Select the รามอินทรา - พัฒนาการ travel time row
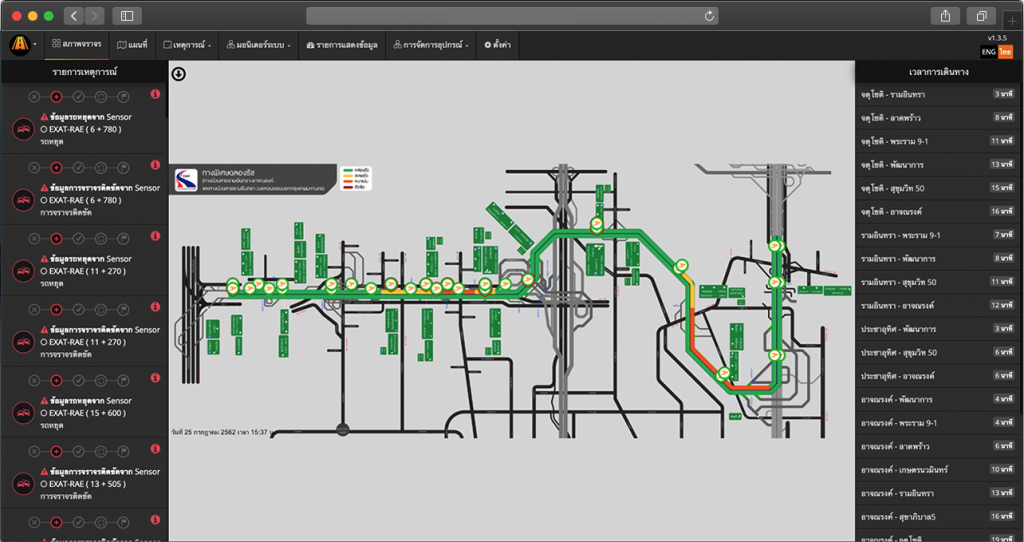1024x542 pixels. (x=936, y=259)
